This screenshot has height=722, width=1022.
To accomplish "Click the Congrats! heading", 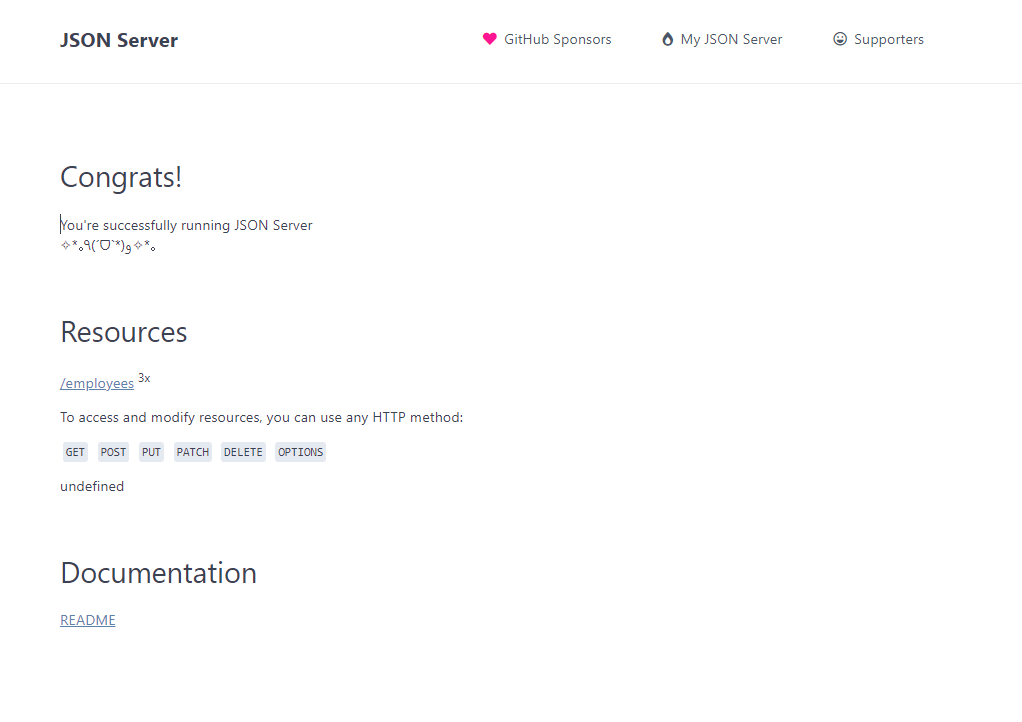I will coord(121,177).
